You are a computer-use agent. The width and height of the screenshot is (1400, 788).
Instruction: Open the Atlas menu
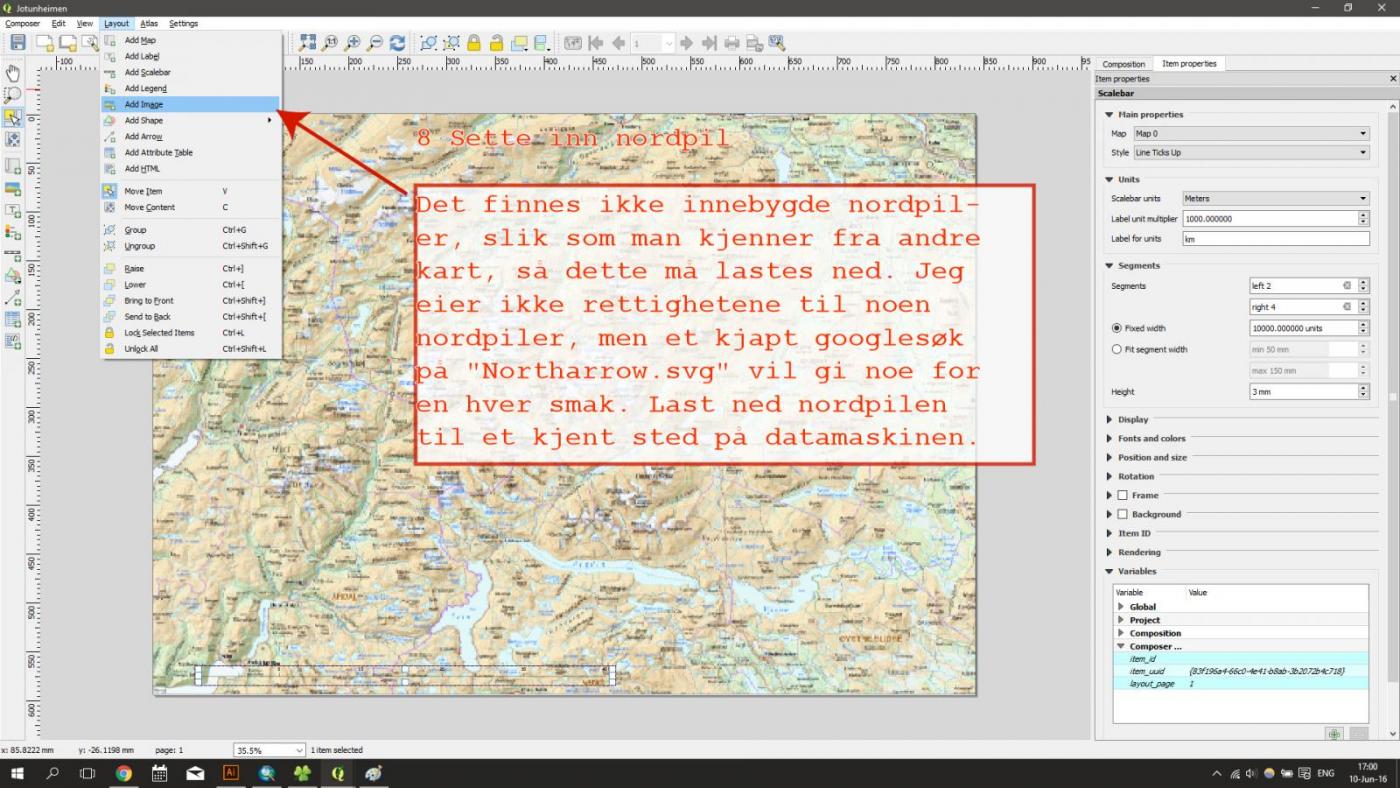[x=149, y=23]
